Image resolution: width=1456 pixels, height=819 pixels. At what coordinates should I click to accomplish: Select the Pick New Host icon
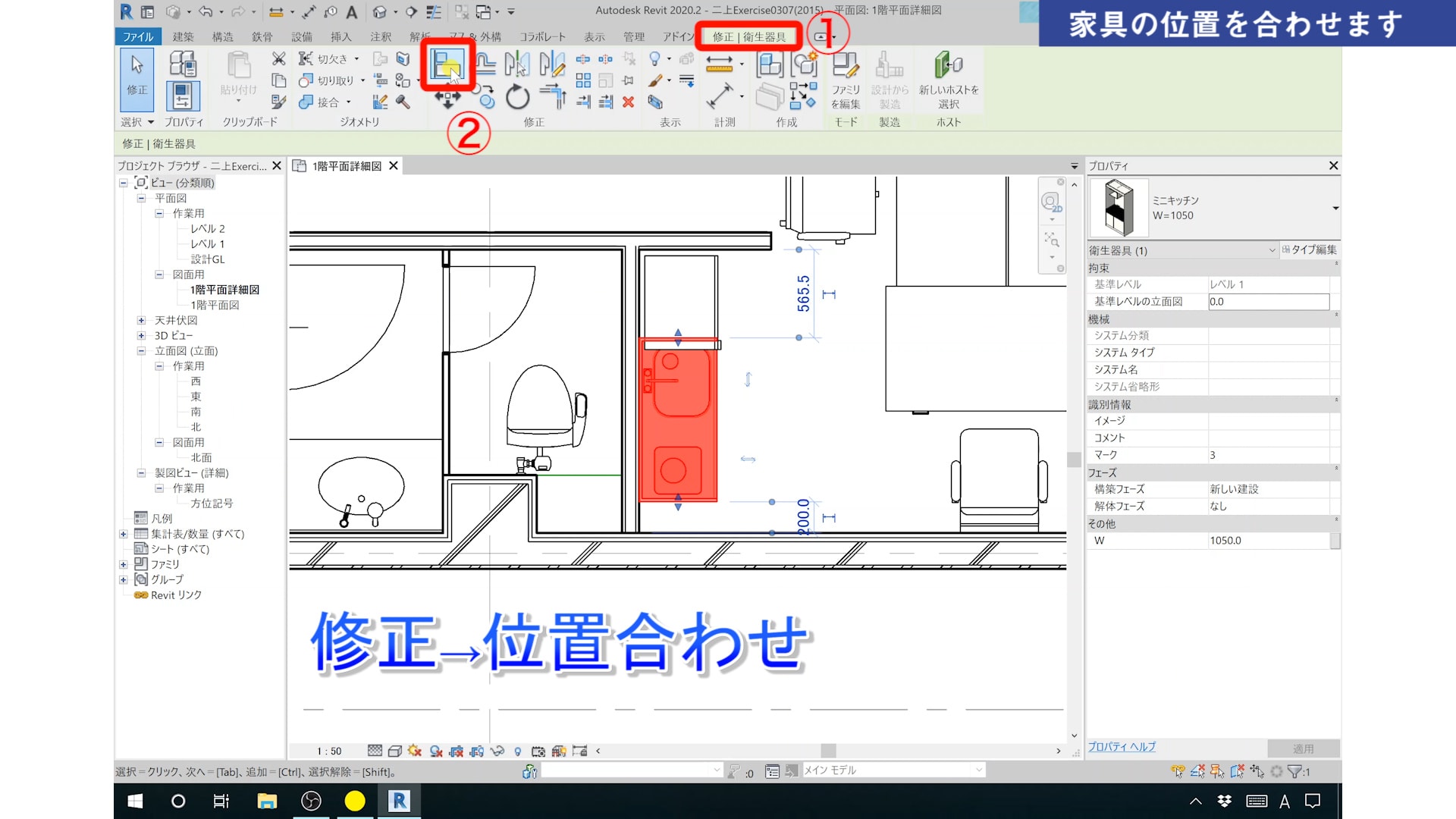[x=948, y=65]
